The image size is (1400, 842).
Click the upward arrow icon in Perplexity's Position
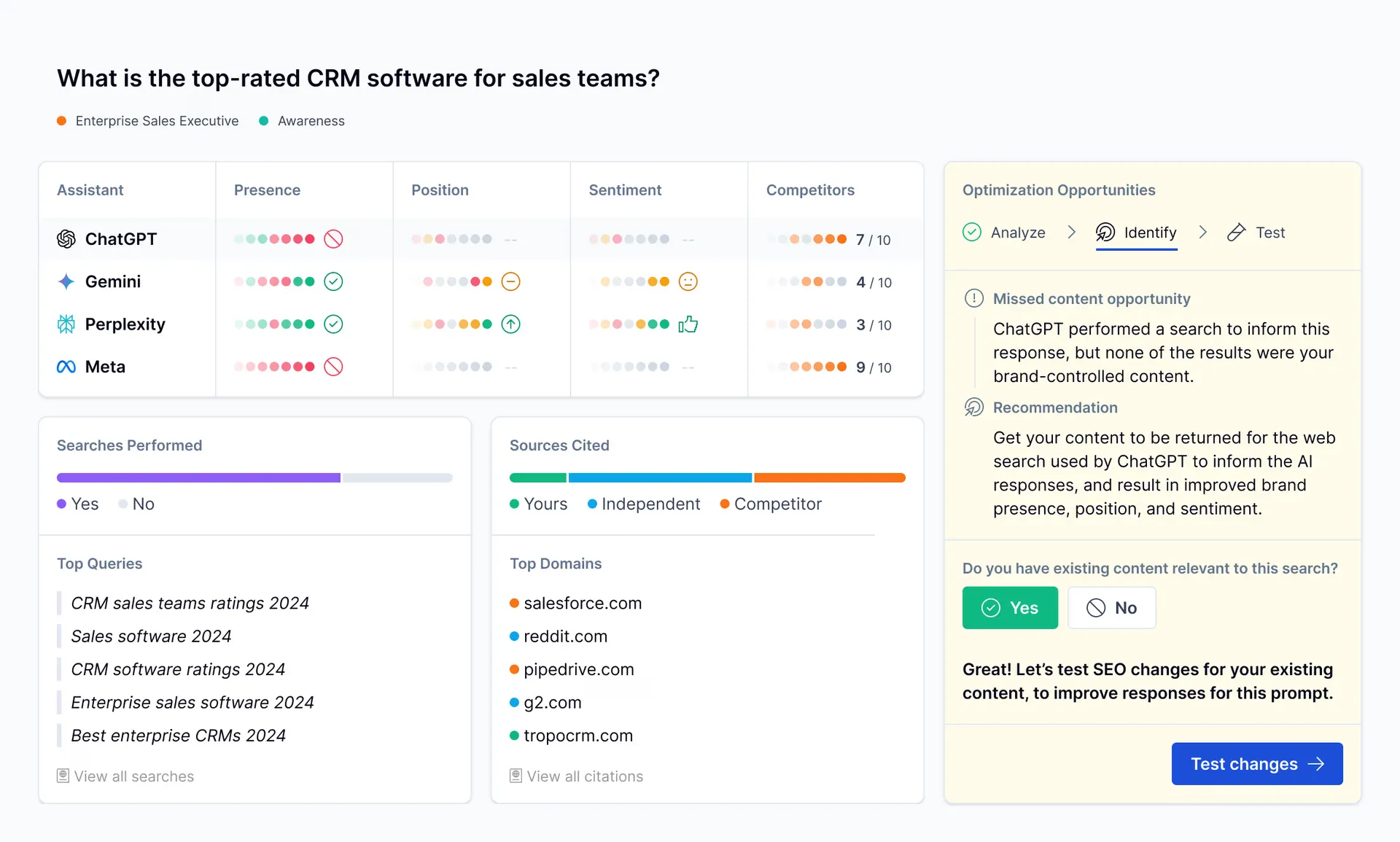(511, 324)
